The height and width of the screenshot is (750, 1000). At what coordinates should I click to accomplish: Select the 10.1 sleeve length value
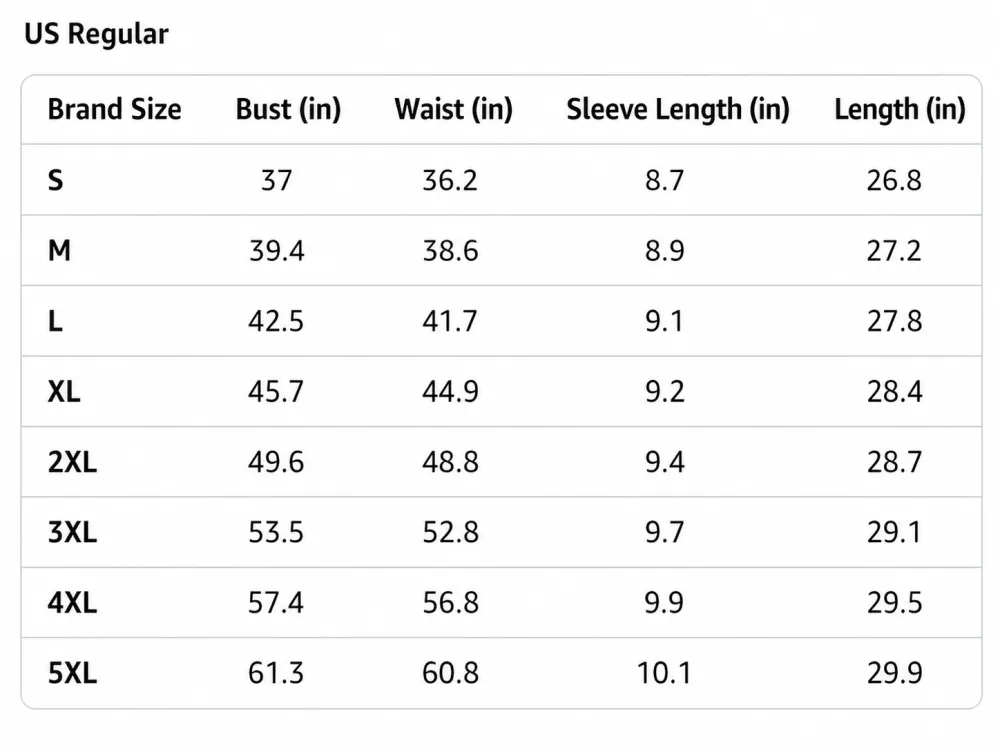point(664,673)
